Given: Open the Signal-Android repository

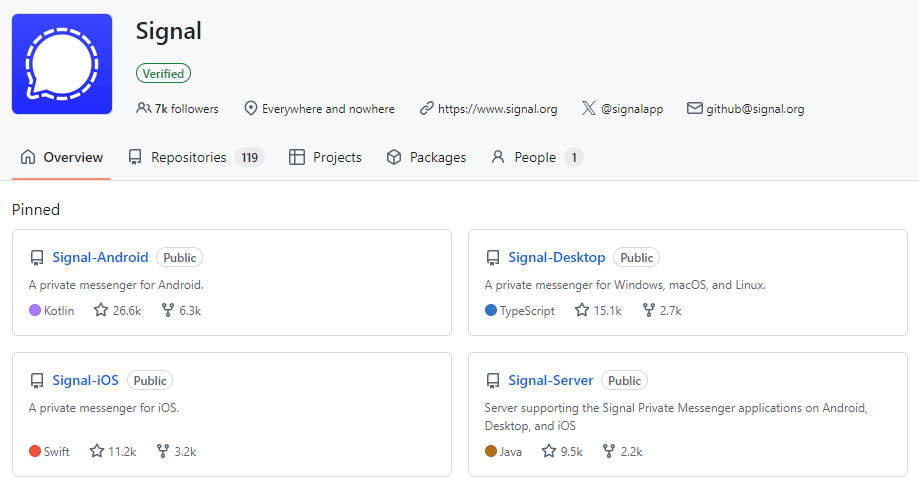Looking at the screenshot, I should click(x=100, y=257).
